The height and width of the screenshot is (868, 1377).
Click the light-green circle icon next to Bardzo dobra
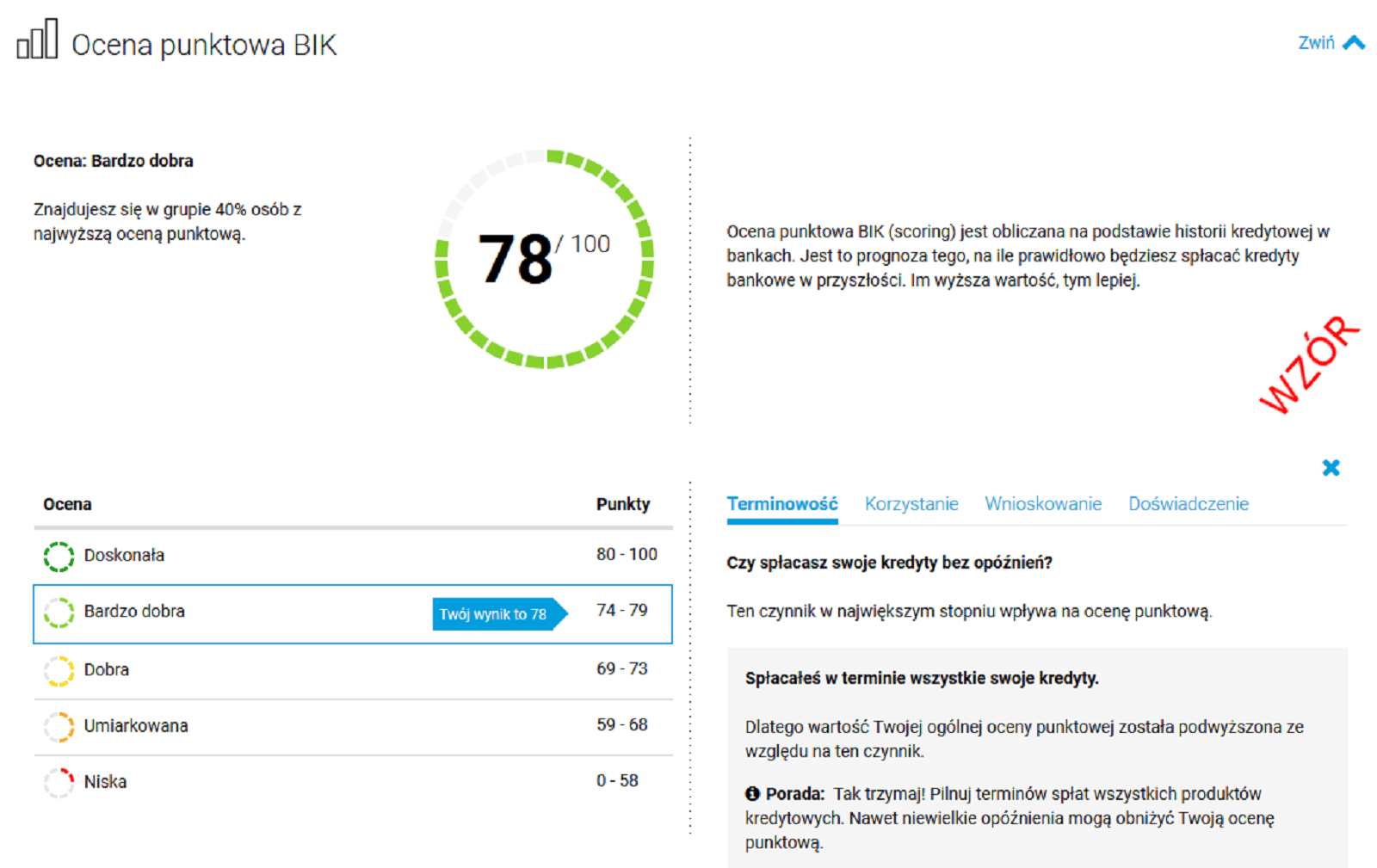[59, 613]
